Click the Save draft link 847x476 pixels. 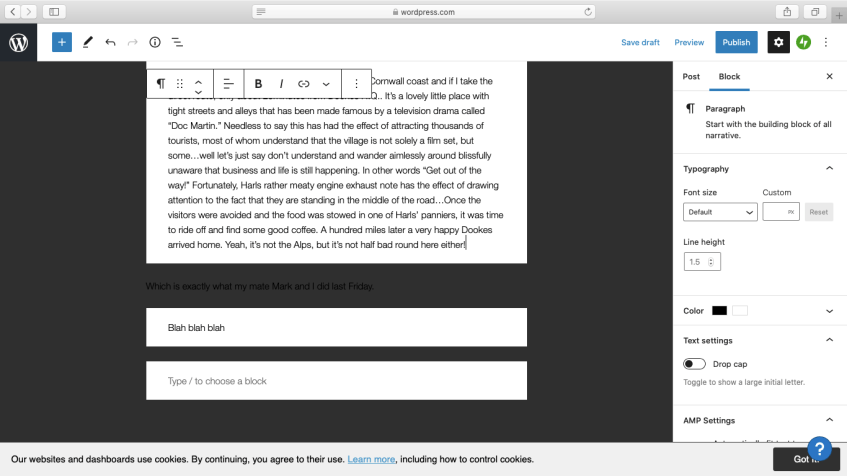pos(640,42)
